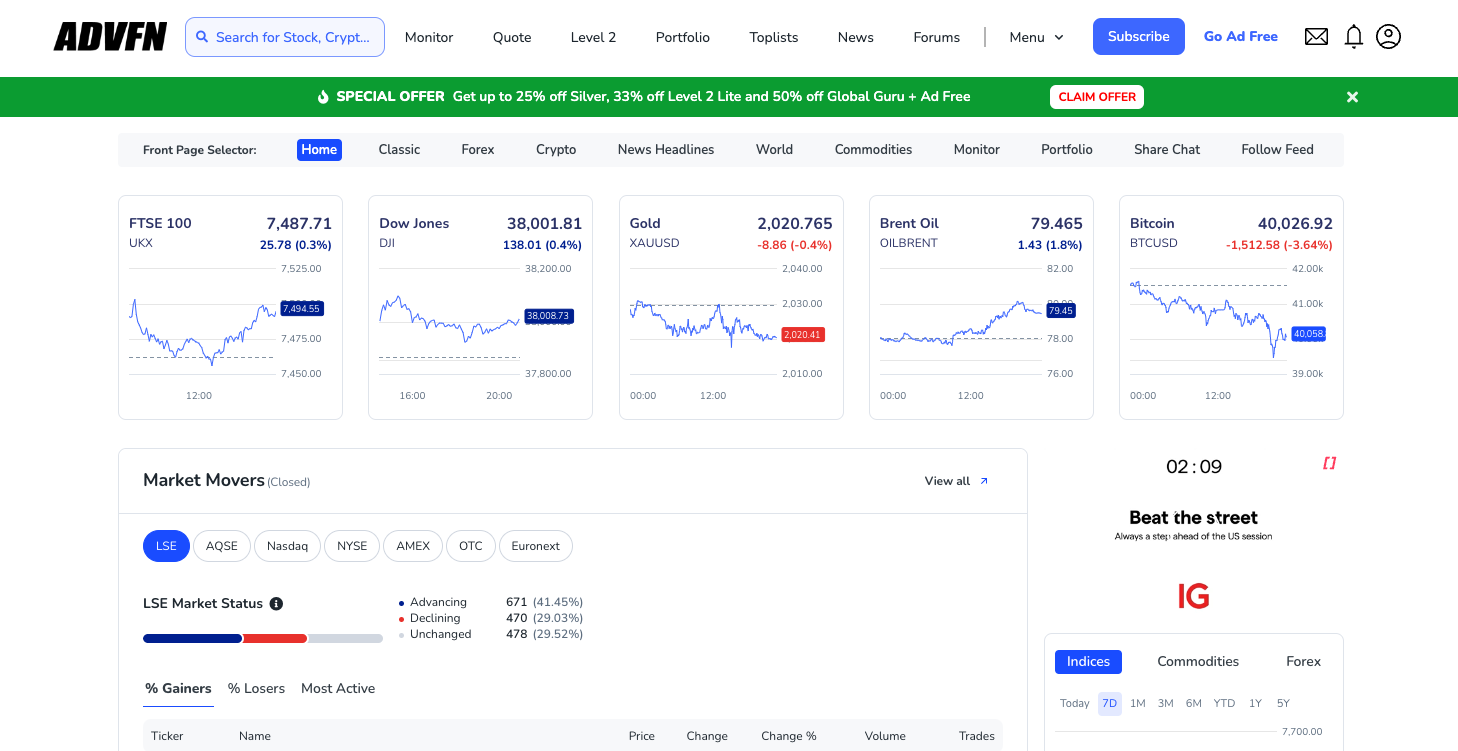Open Forums in top navigation
This screenshot has width=1458, height=751.
coord(937,37)
